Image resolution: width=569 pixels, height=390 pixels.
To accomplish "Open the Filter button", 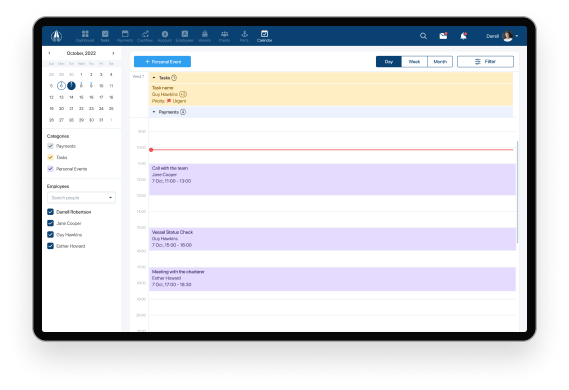I will 485,62.
